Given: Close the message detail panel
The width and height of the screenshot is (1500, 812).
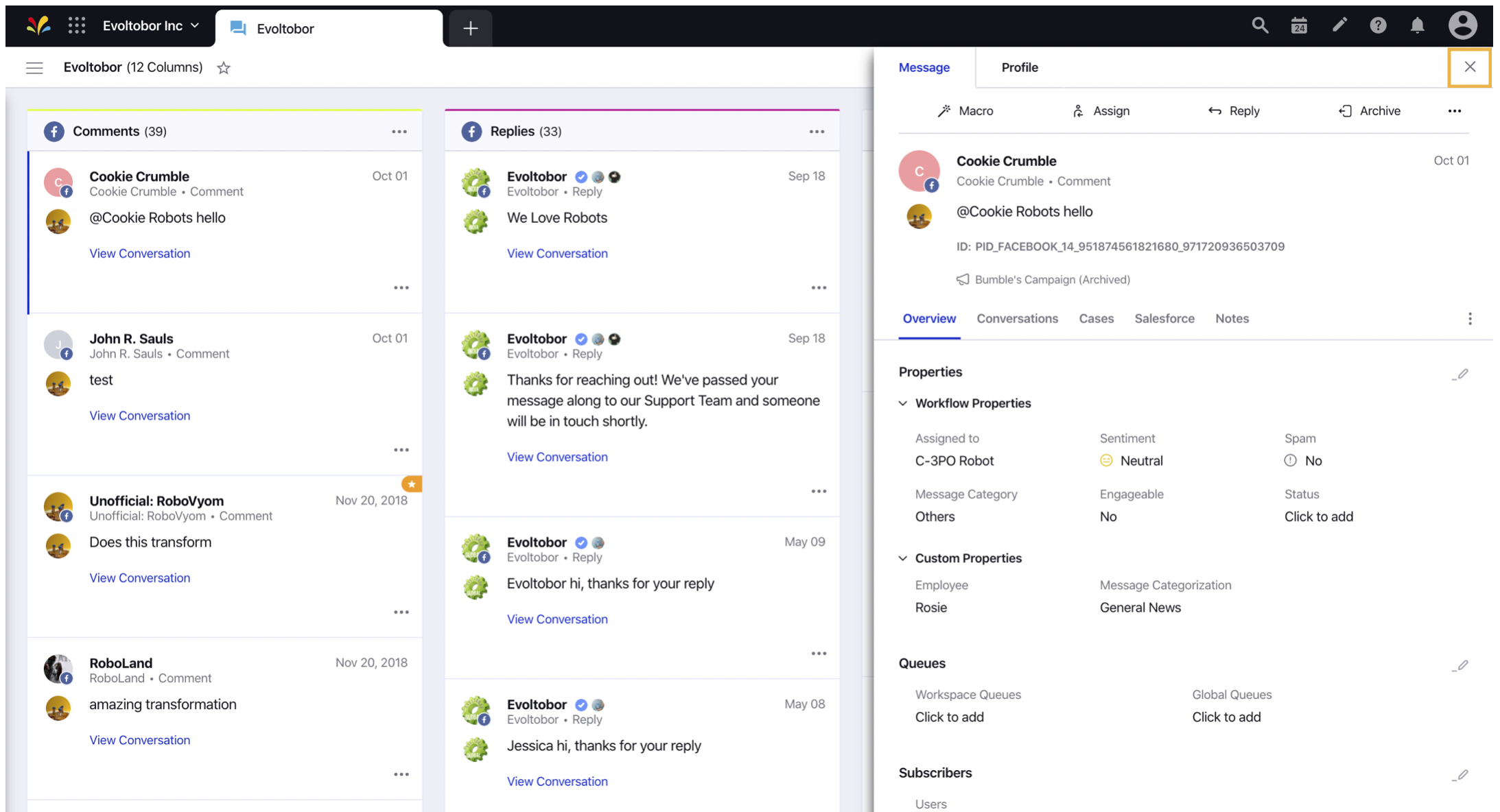Looking at the screenshot, I should tap(1470, 67).
